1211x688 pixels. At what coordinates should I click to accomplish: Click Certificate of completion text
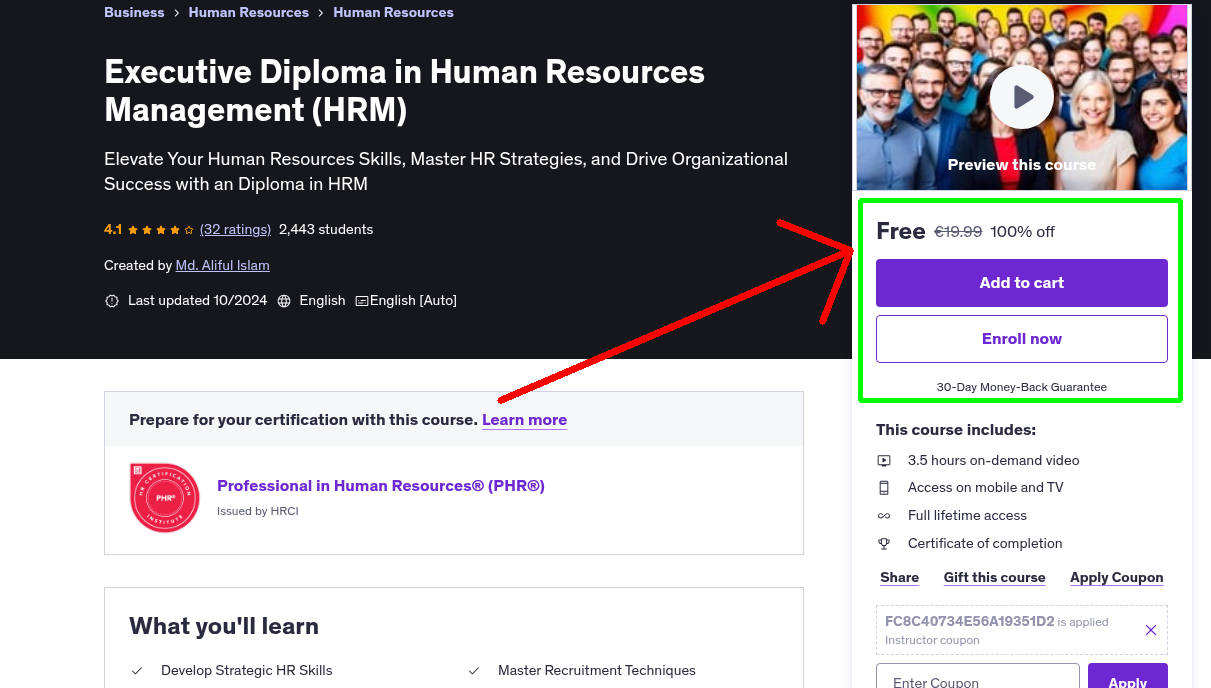pos(985,544)
